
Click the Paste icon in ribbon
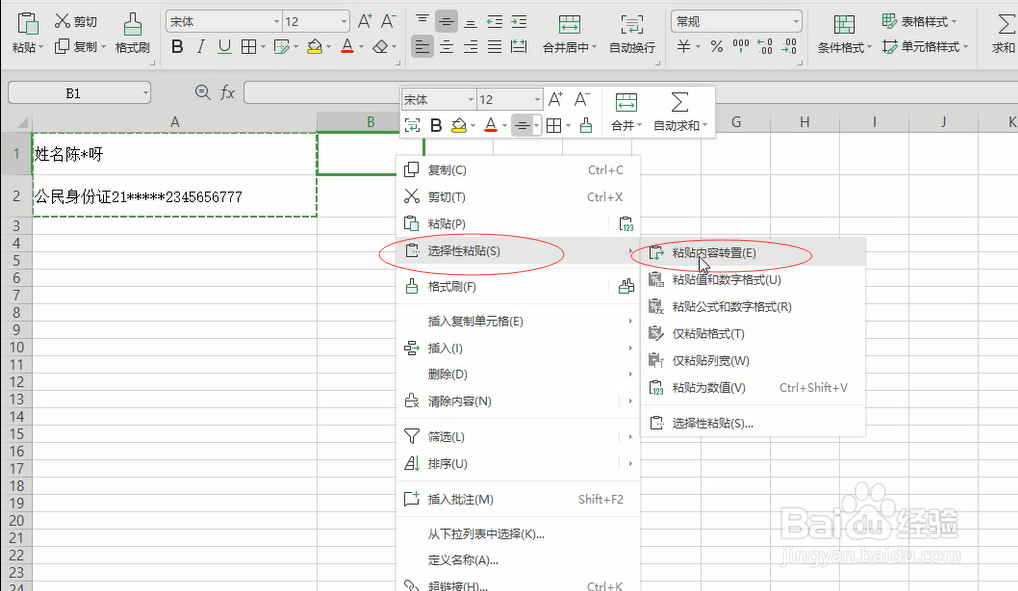click(x=27, y=23)
